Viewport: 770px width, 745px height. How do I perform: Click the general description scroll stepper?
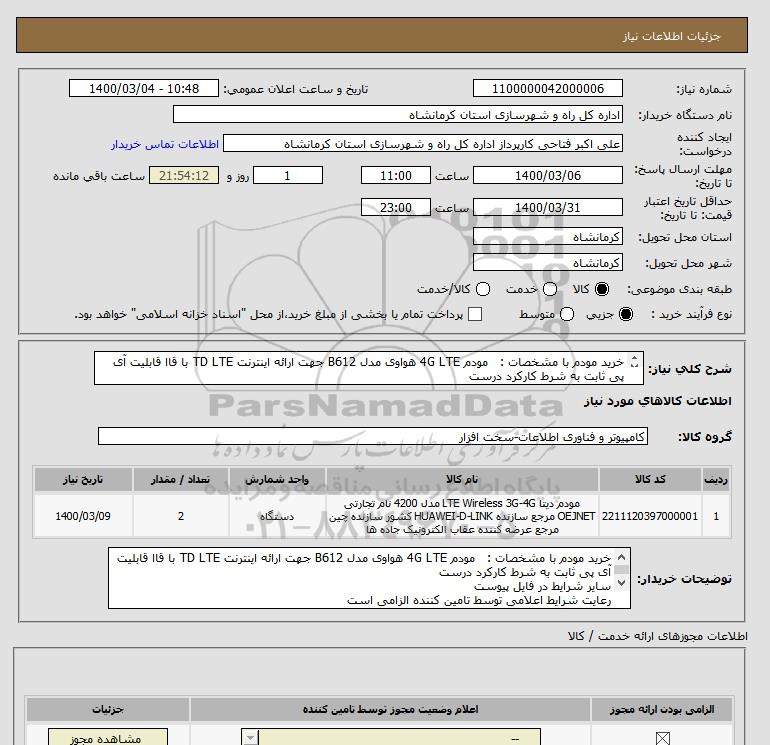634,362
